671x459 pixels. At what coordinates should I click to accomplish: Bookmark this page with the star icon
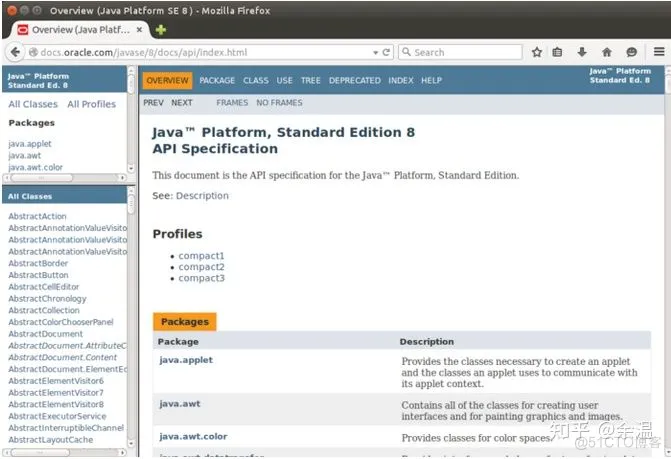point(537,52)
